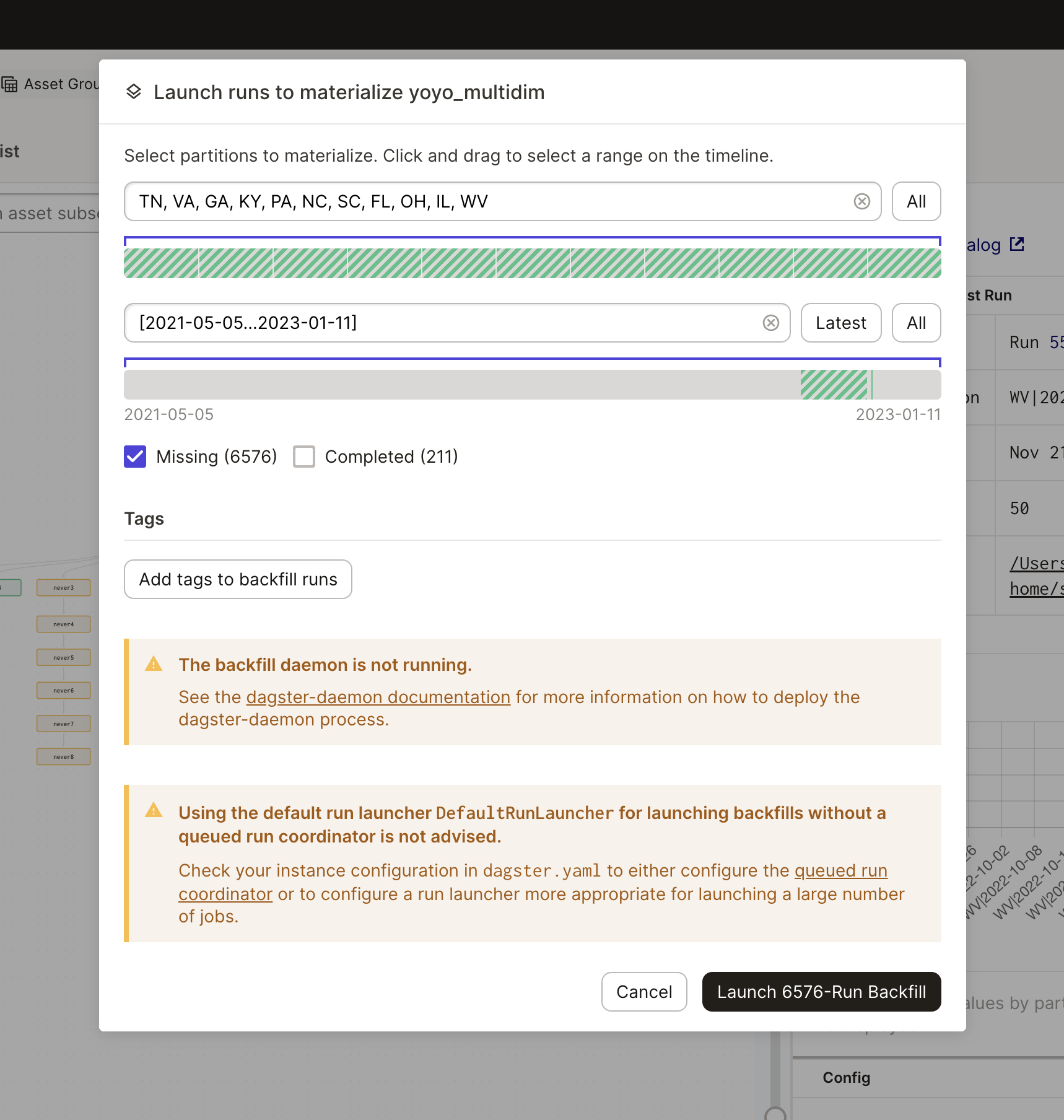Launch the 6576-Run Backfill

click(821, 992)
